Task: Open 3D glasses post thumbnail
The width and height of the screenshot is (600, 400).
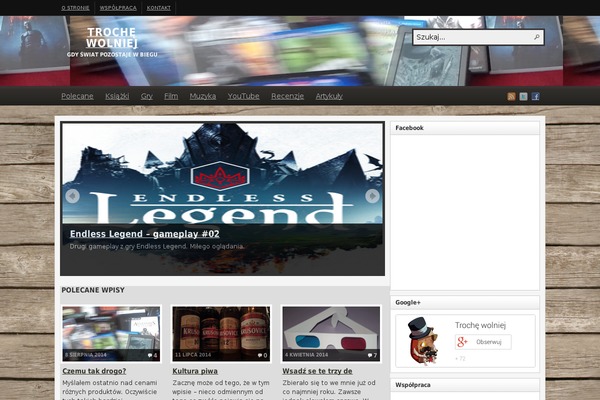Action: [x=331, y=334]
